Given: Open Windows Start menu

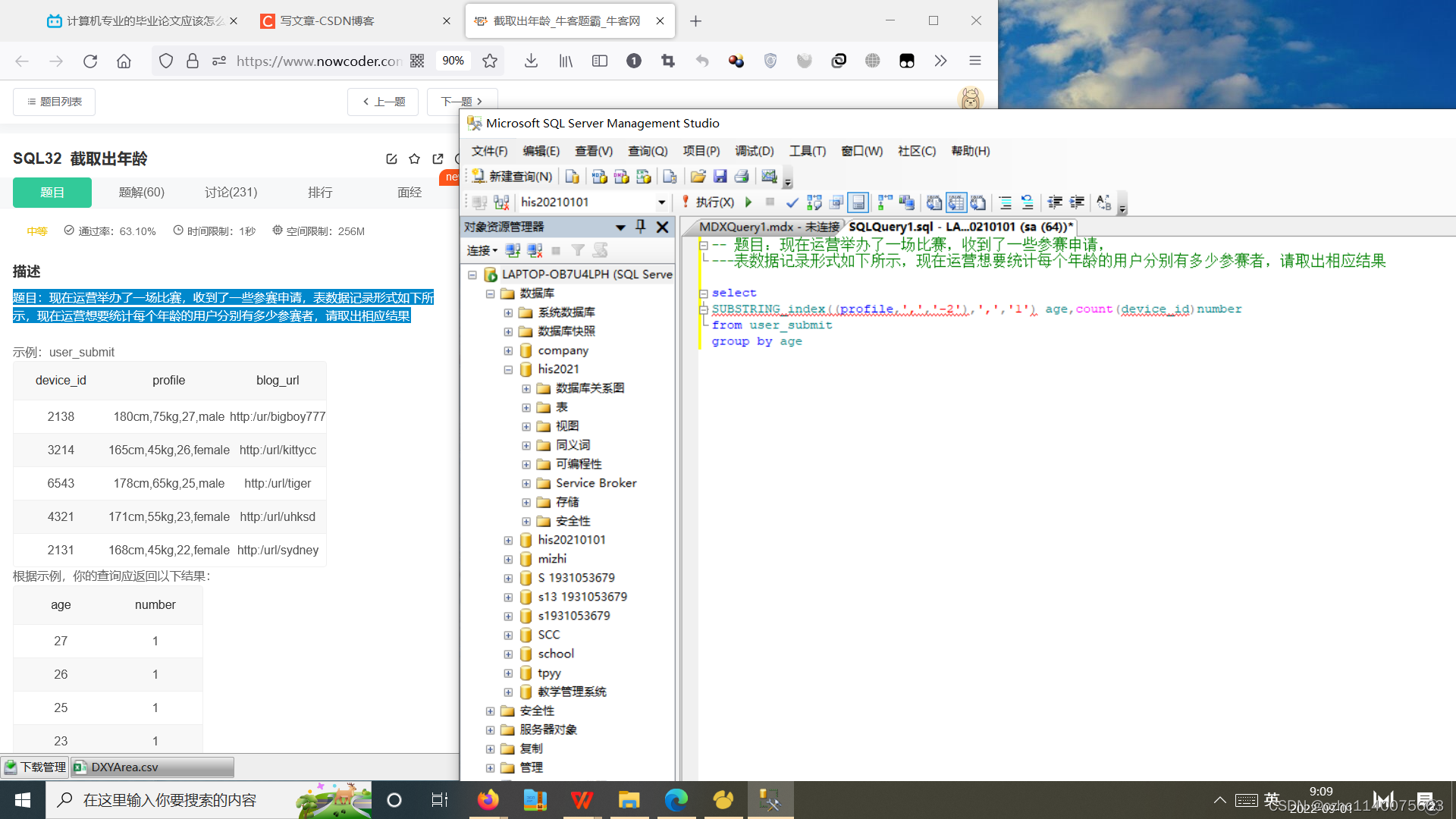Looking at the screenshot, I should coord(22,800).
